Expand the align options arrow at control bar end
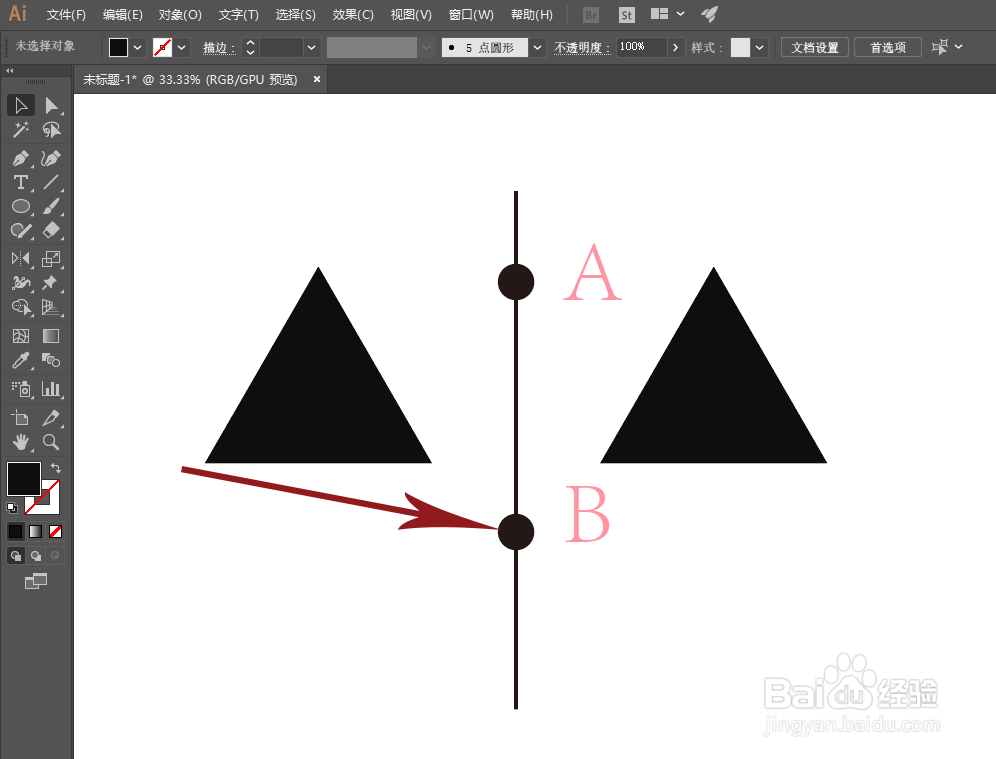The width and height of the screenshot is (996, 759). click(959, 47)
